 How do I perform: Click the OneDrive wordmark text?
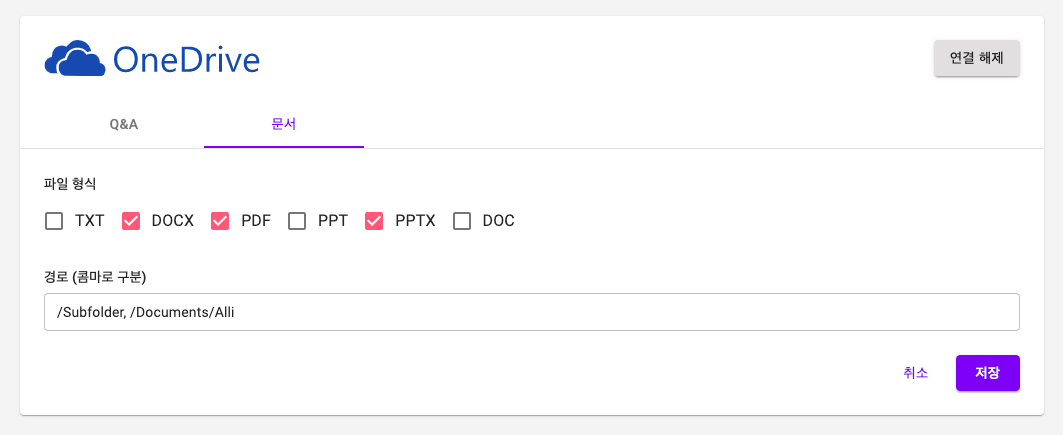pyautogui.click(x=186, y=60)
